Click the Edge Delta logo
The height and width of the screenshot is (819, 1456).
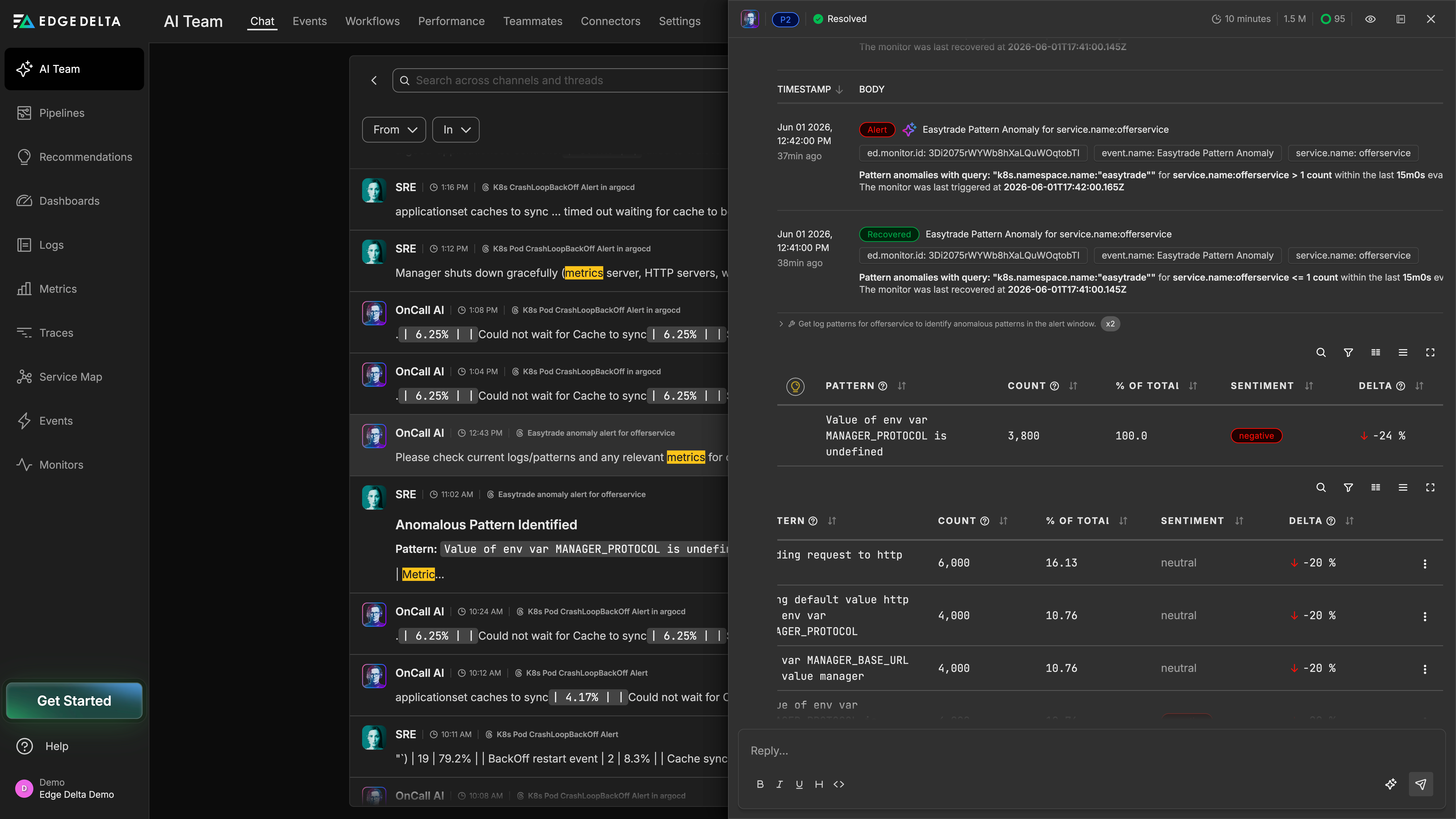coord(67,21)
